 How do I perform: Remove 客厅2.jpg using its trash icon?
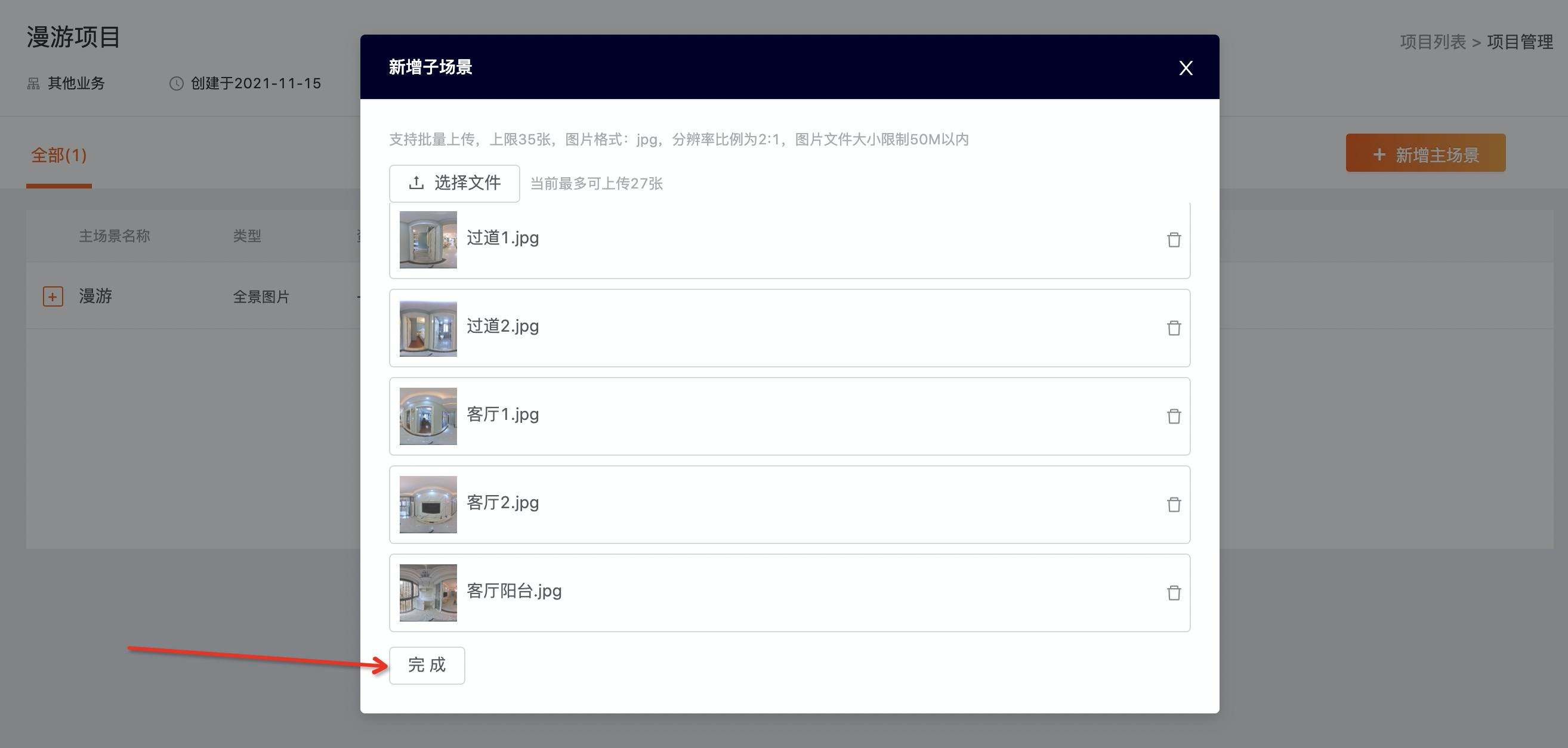1174,505
